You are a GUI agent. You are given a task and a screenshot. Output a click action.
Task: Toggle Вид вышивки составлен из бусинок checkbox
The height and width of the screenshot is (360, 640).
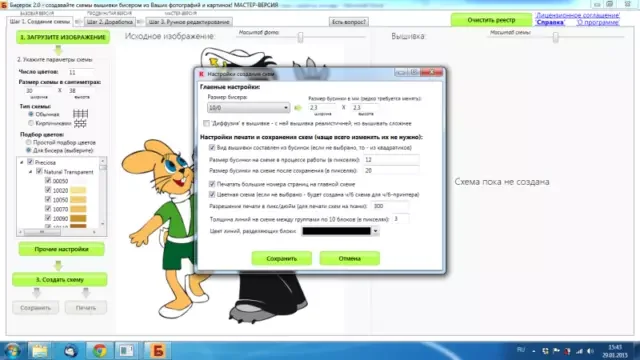coord(212,147)
